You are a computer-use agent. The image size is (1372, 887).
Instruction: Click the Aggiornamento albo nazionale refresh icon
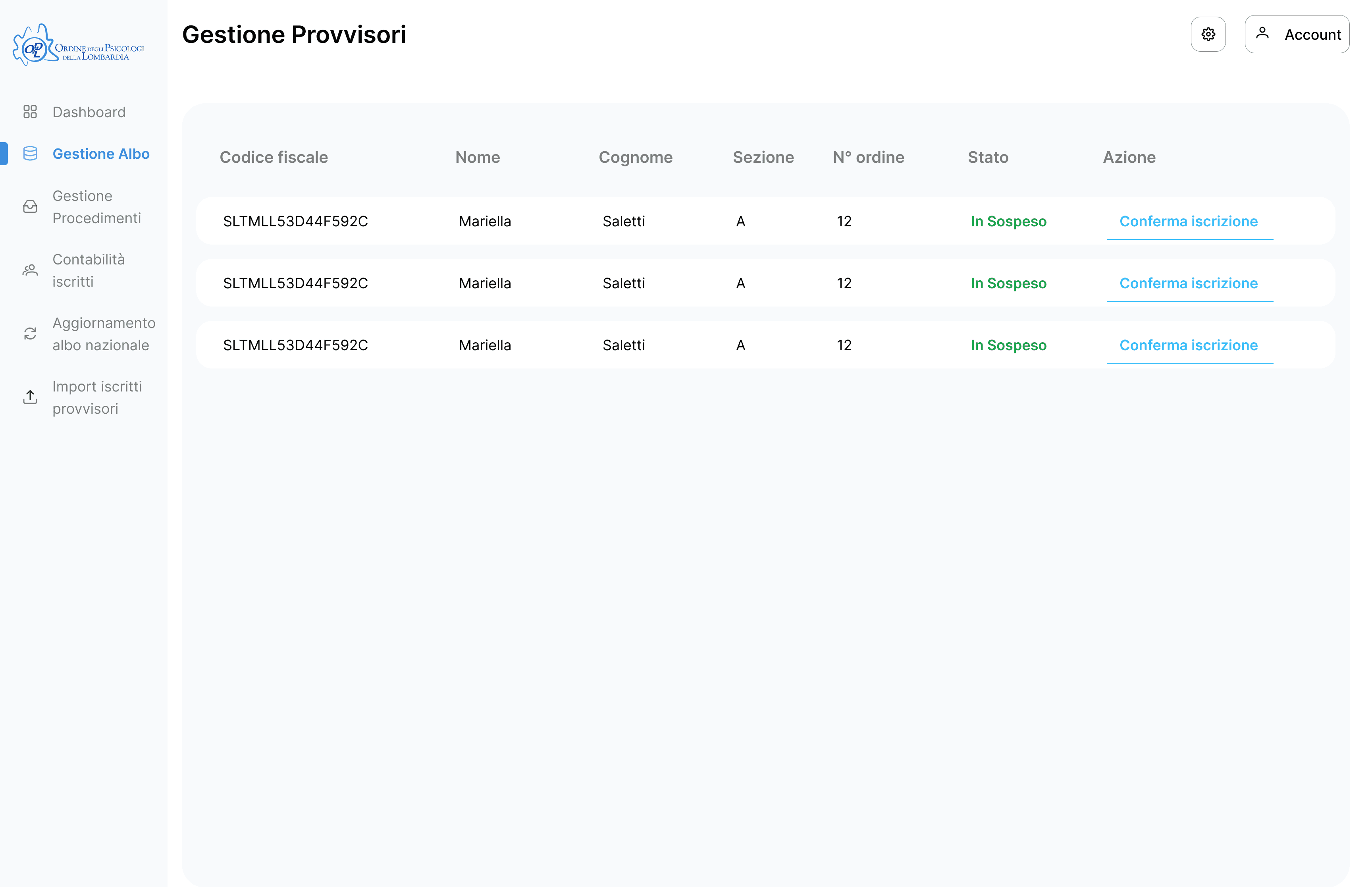click(30, 334)
